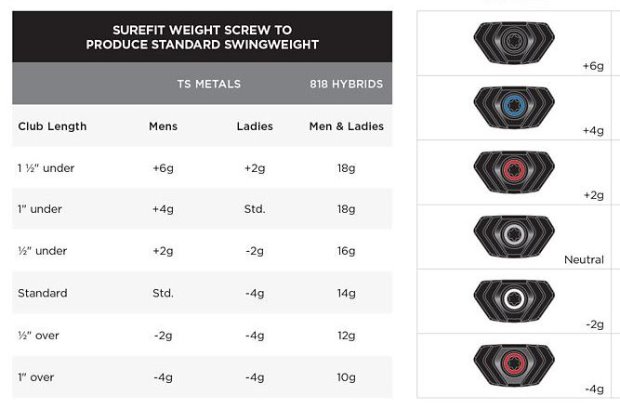Select the 10g hybrids value
620x415 pixels.
point(346,377)
